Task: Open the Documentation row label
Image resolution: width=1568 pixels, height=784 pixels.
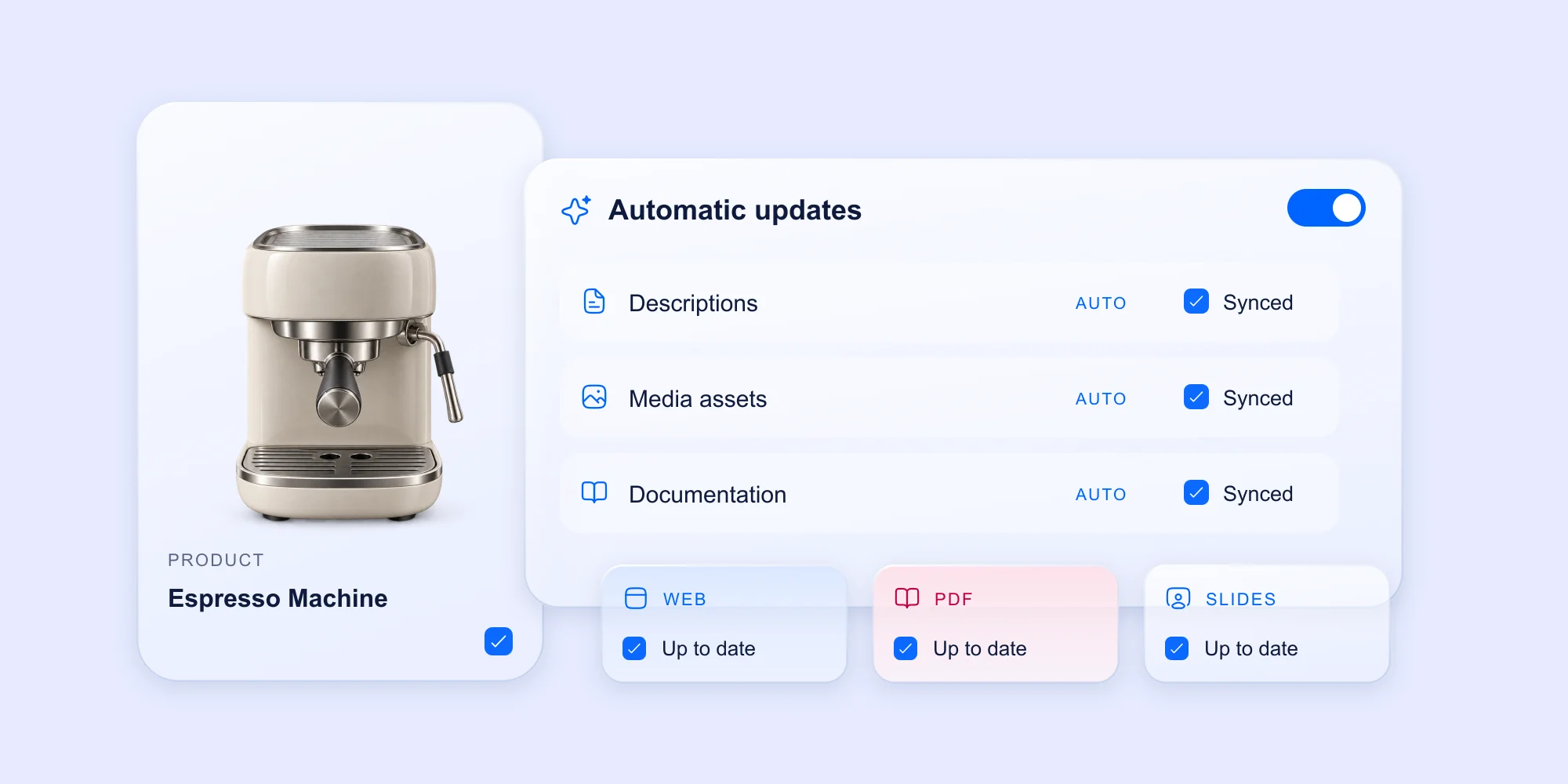Action: coord(707,495)
